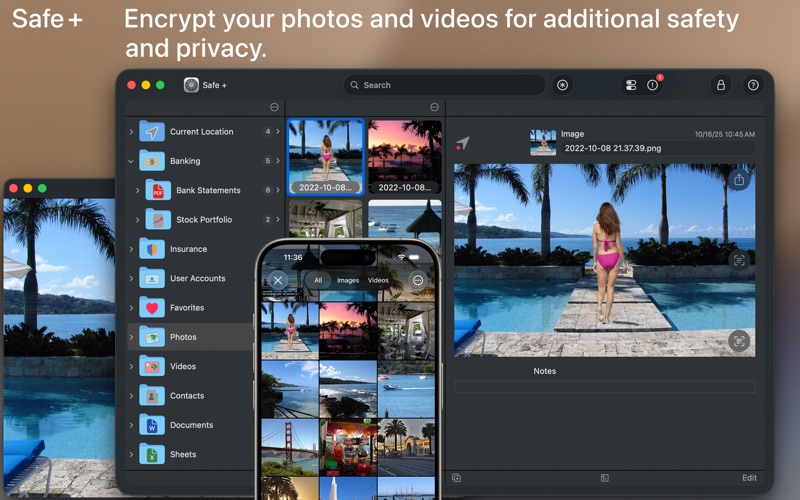Click in the Search field
The width and height of the screenshot is (800, 500).
coord(444,85)
